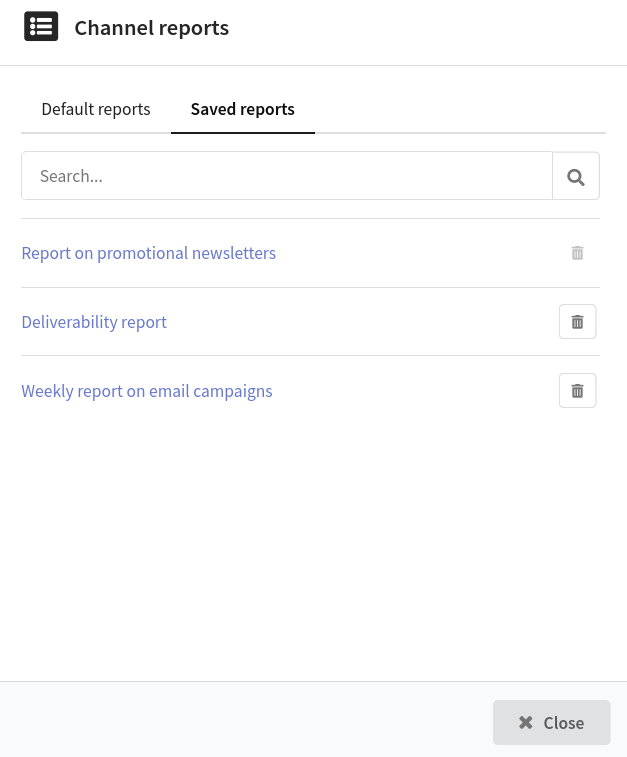Delete the Deliverability report via trash icon
The image size is (627, 757).
click(577, 322)
